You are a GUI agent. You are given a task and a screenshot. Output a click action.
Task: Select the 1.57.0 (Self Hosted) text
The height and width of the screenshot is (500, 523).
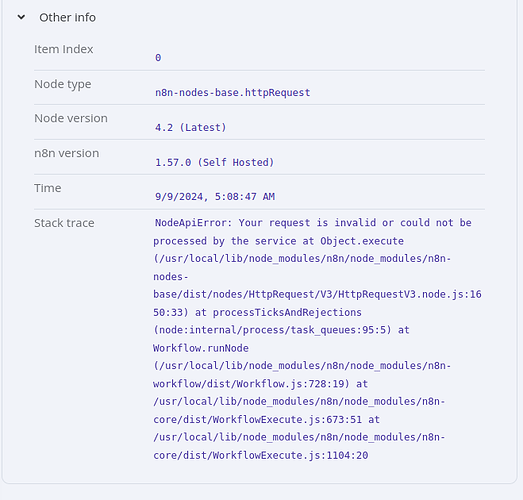point(214,162)
